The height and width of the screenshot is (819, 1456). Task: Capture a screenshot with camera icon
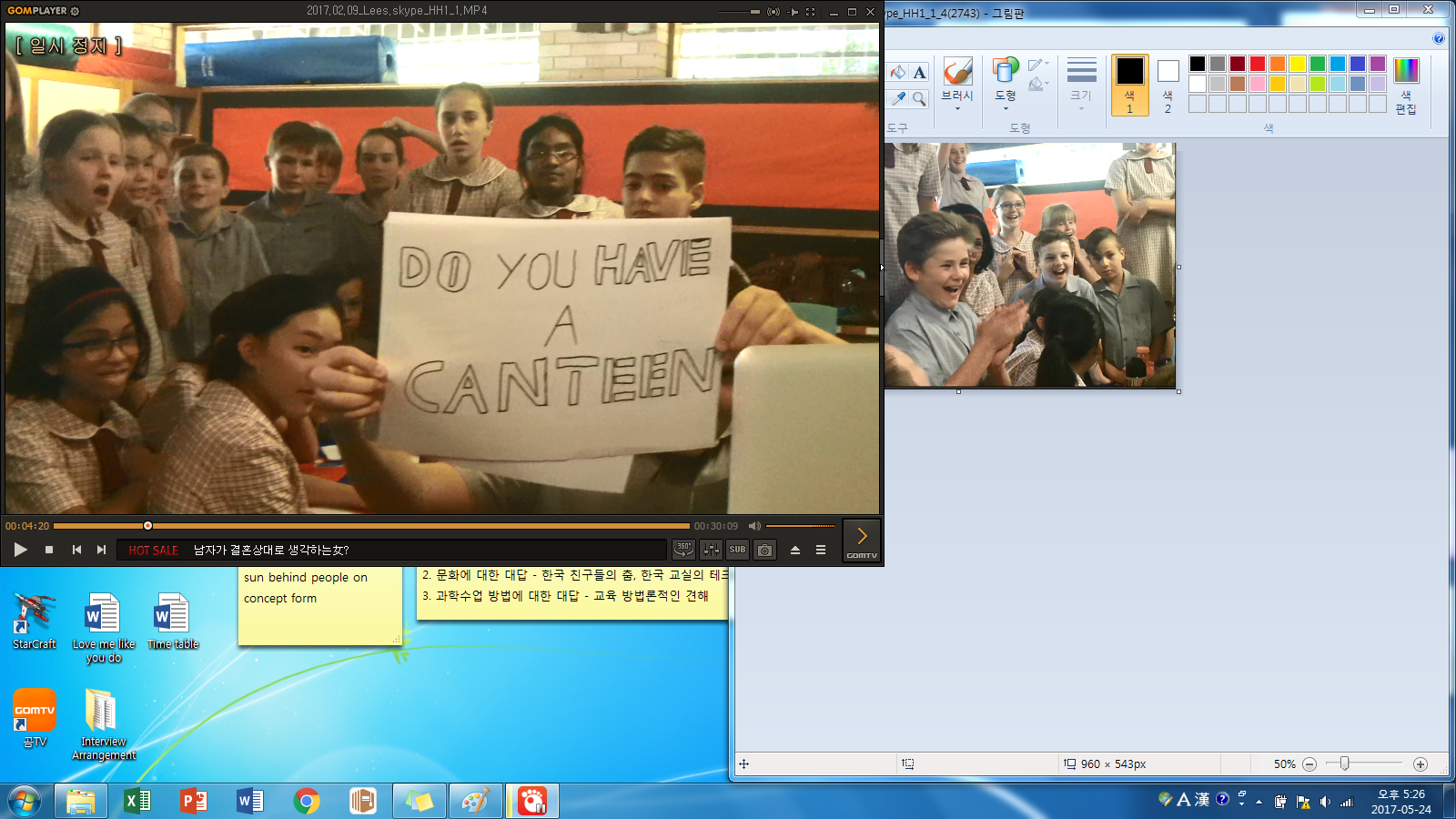coord(765,550)
